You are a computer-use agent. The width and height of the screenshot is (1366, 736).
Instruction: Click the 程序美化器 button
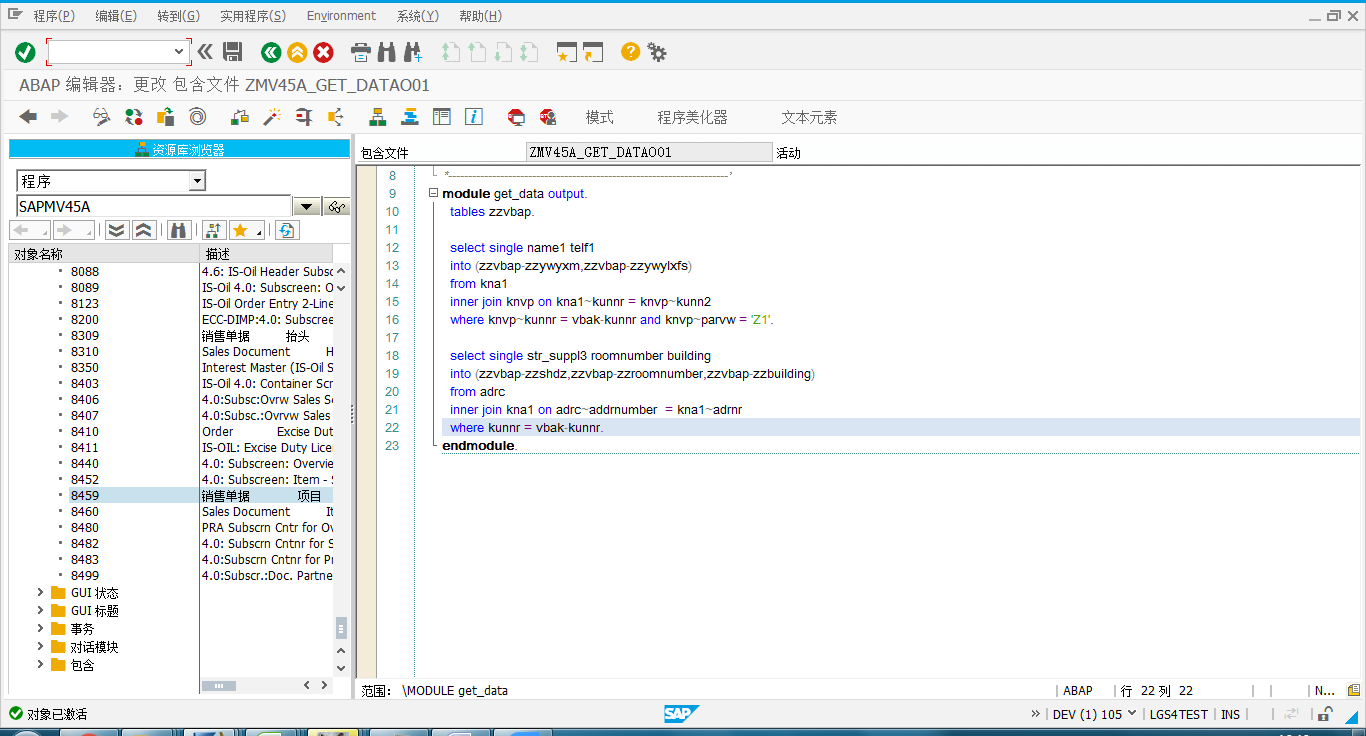click(x=692, y=117)
